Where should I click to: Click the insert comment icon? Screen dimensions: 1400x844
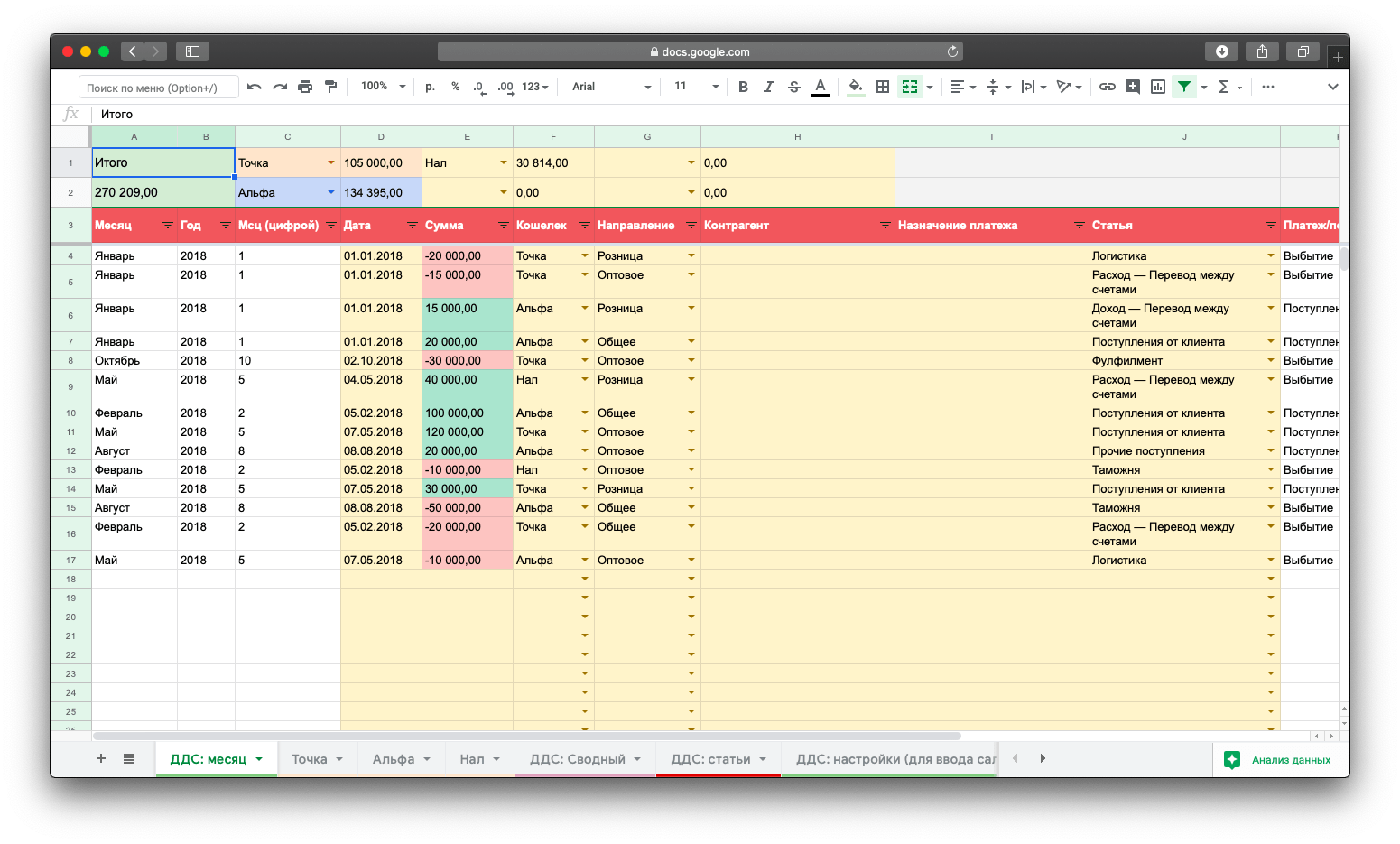pyautogui.click(x=1132, y=87)
